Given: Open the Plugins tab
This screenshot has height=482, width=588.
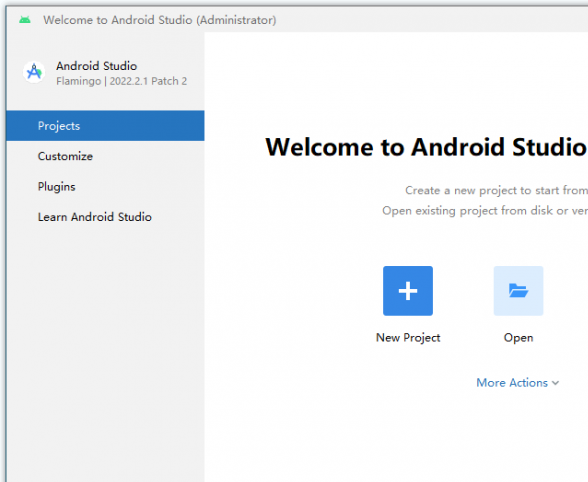Looking at the screenshot, I should tap(105, 186).
